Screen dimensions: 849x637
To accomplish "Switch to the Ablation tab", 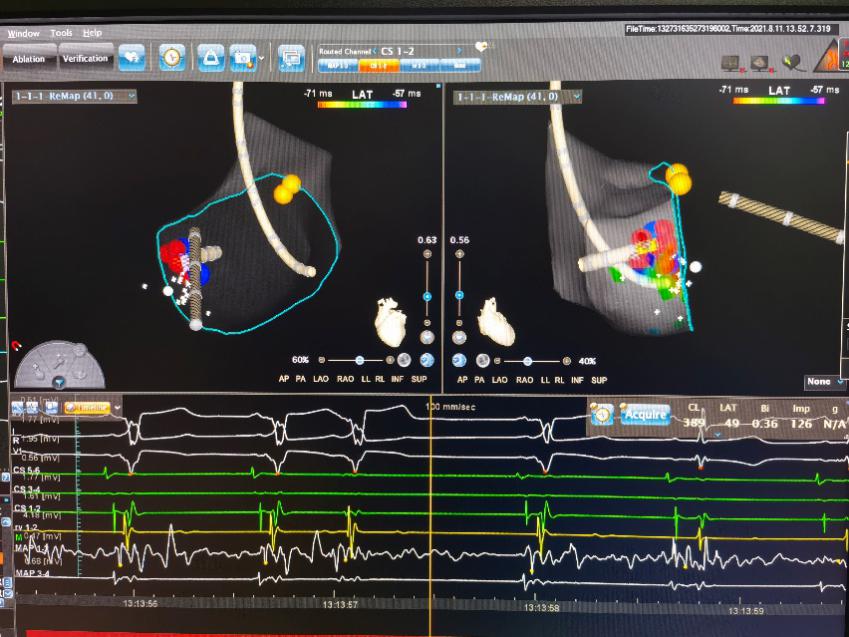I will [28, 59].
